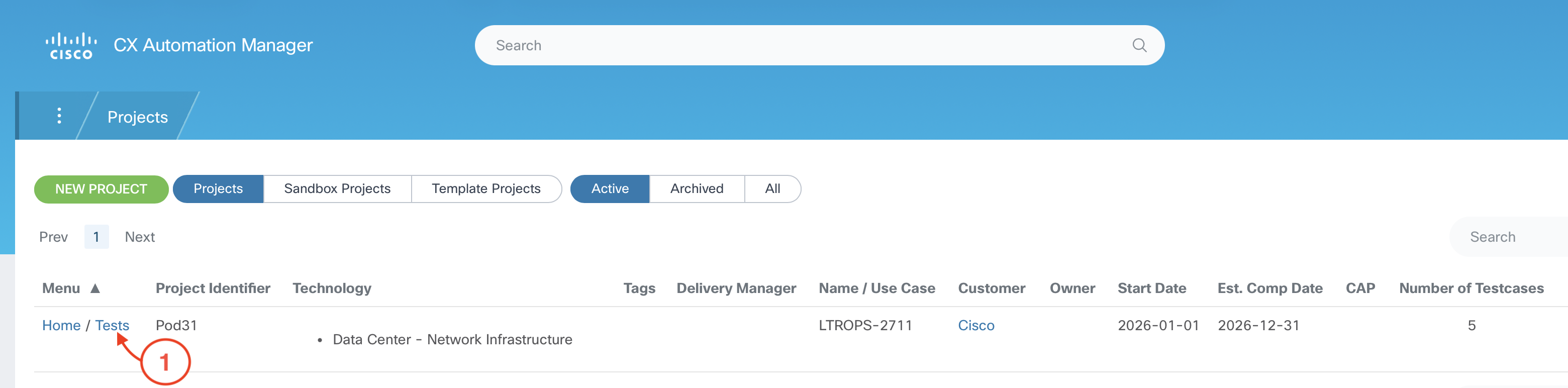Open the Home link for Pod31
The image size is (1568, 388).
(61, 325)
